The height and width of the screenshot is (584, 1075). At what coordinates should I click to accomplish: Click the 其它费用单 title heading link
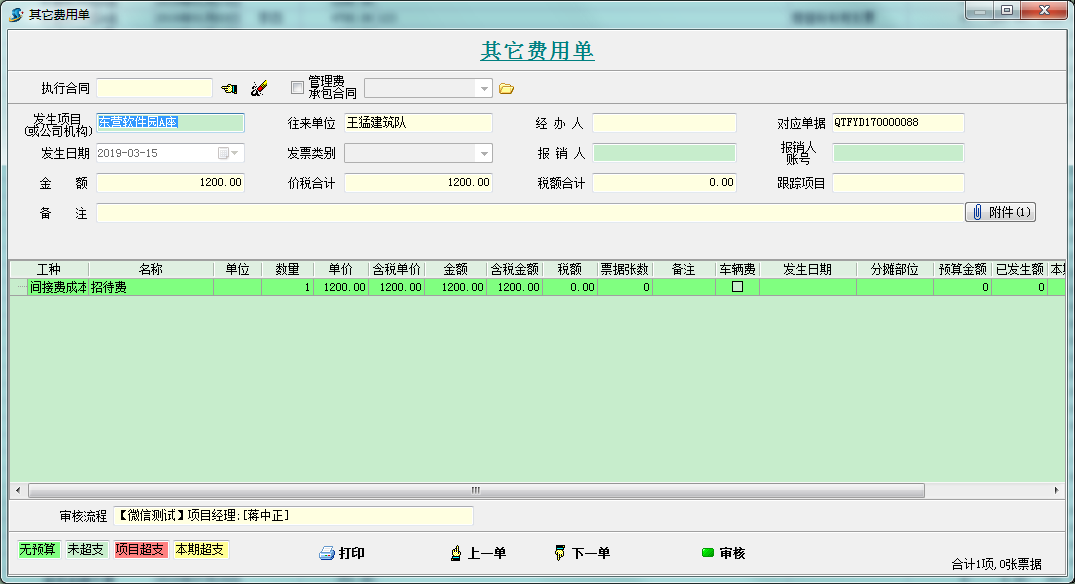point(538,51)
